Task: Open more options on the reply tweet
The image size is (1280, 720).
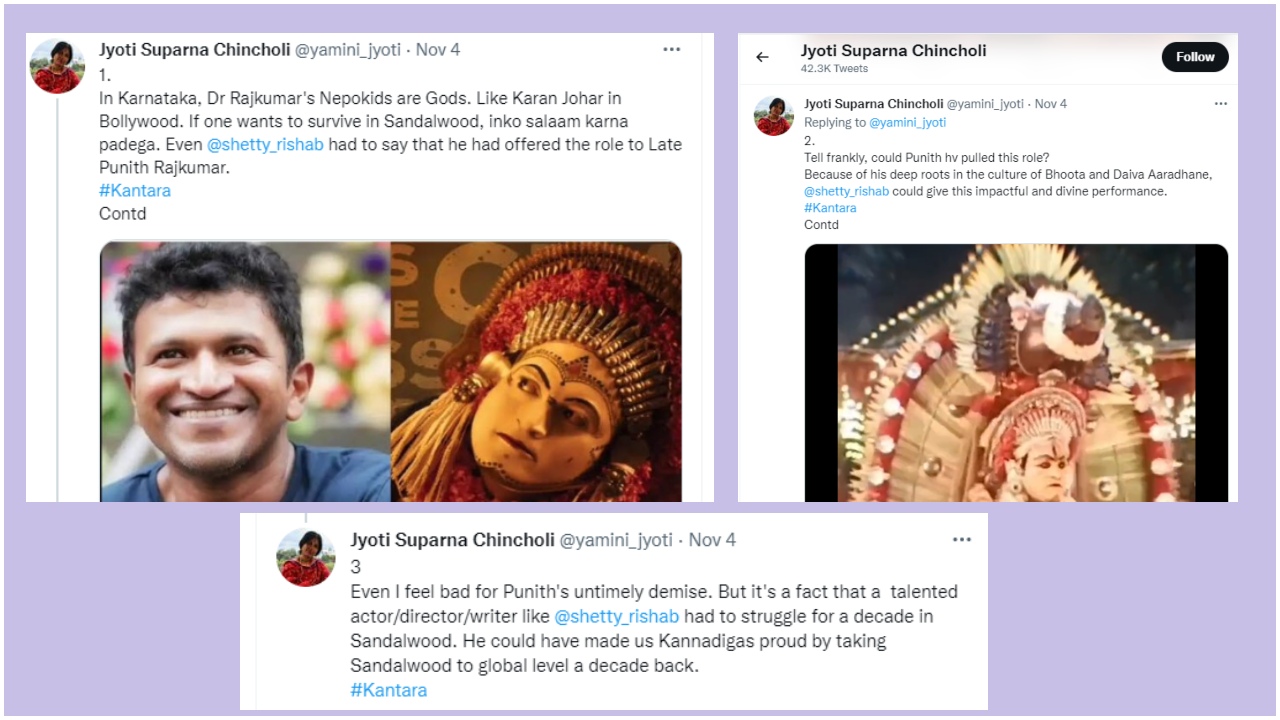Action: (1221, 103)
